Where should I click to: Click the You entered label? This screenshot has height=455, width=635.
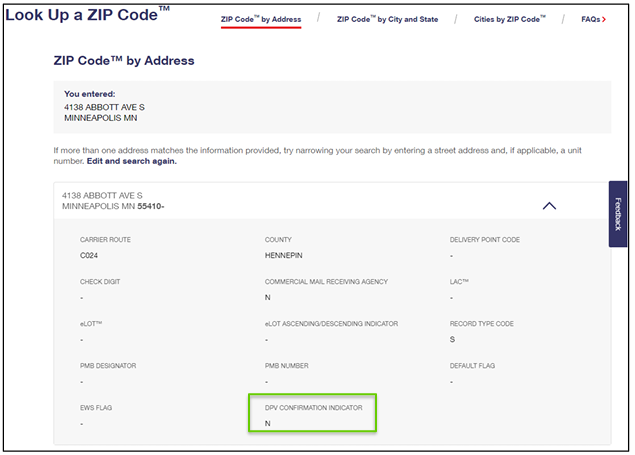(x=89, y=94)
